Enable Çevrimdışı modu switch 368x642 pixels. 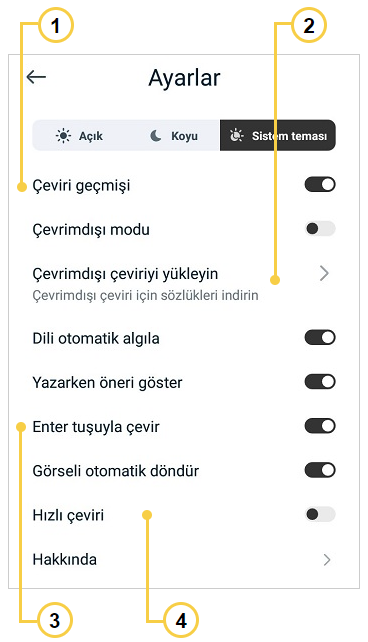click(320, 228)
